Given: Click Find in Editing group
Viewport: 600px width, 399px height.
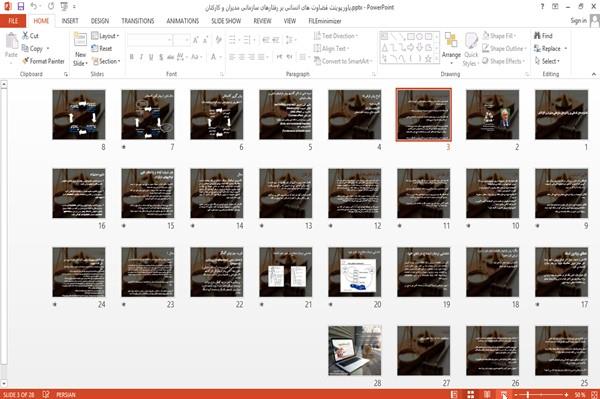Looking at the screenshot, I should click(543, 36).
